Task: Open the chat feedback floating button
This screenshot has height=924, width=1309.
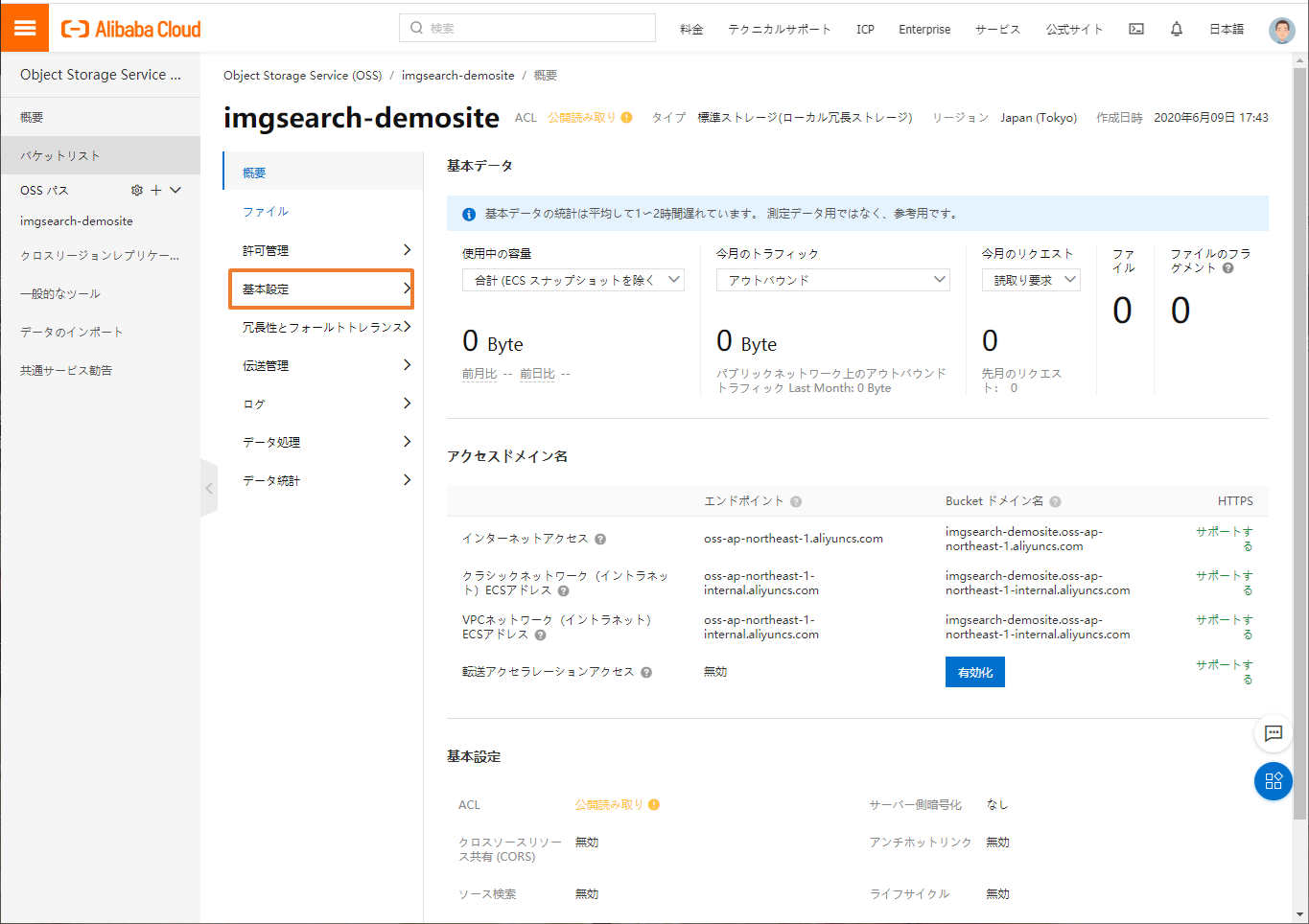Action: pos(1274,733)
